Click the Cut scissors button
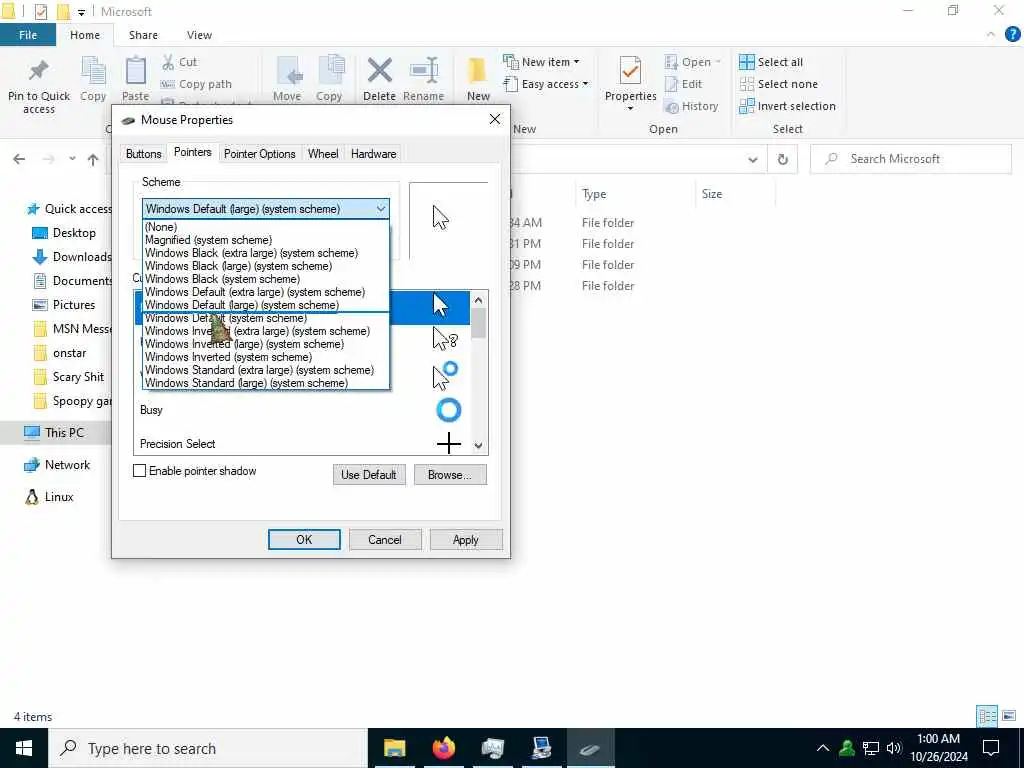1024x768 pixels. [x=179, y=62]
